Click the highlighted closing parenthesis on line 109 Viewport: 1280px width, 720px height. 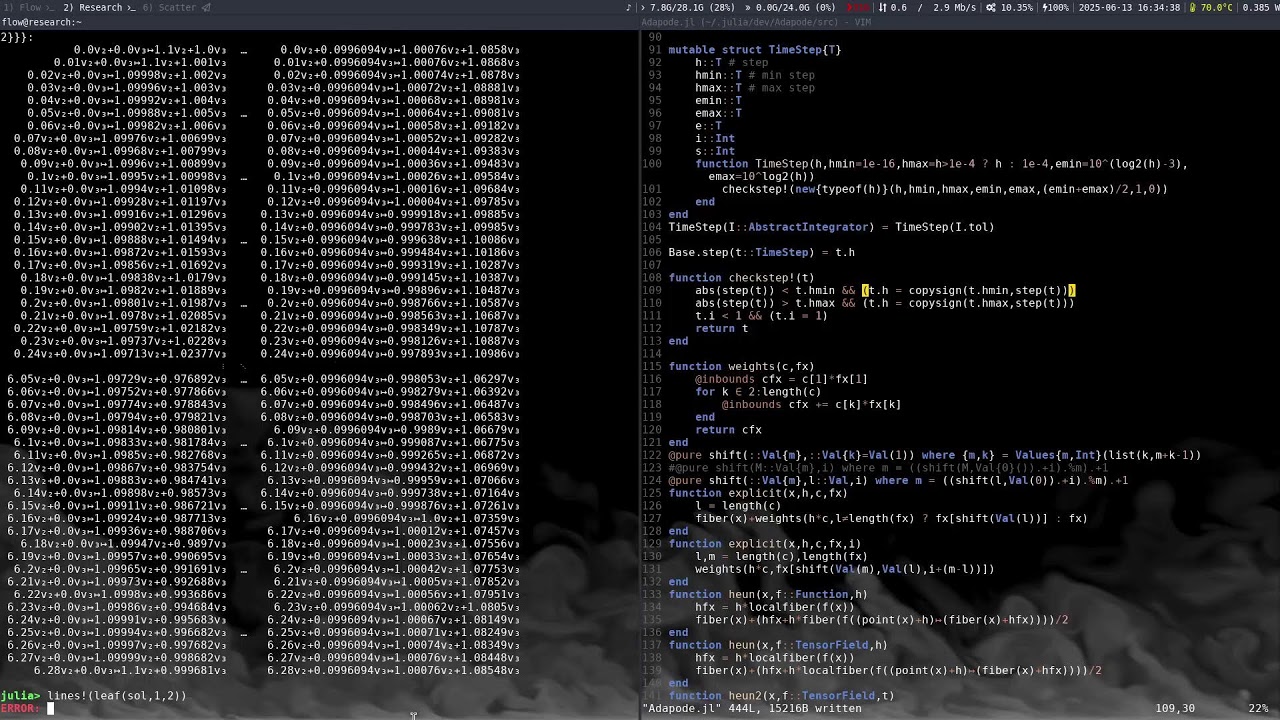[1072, 290]
